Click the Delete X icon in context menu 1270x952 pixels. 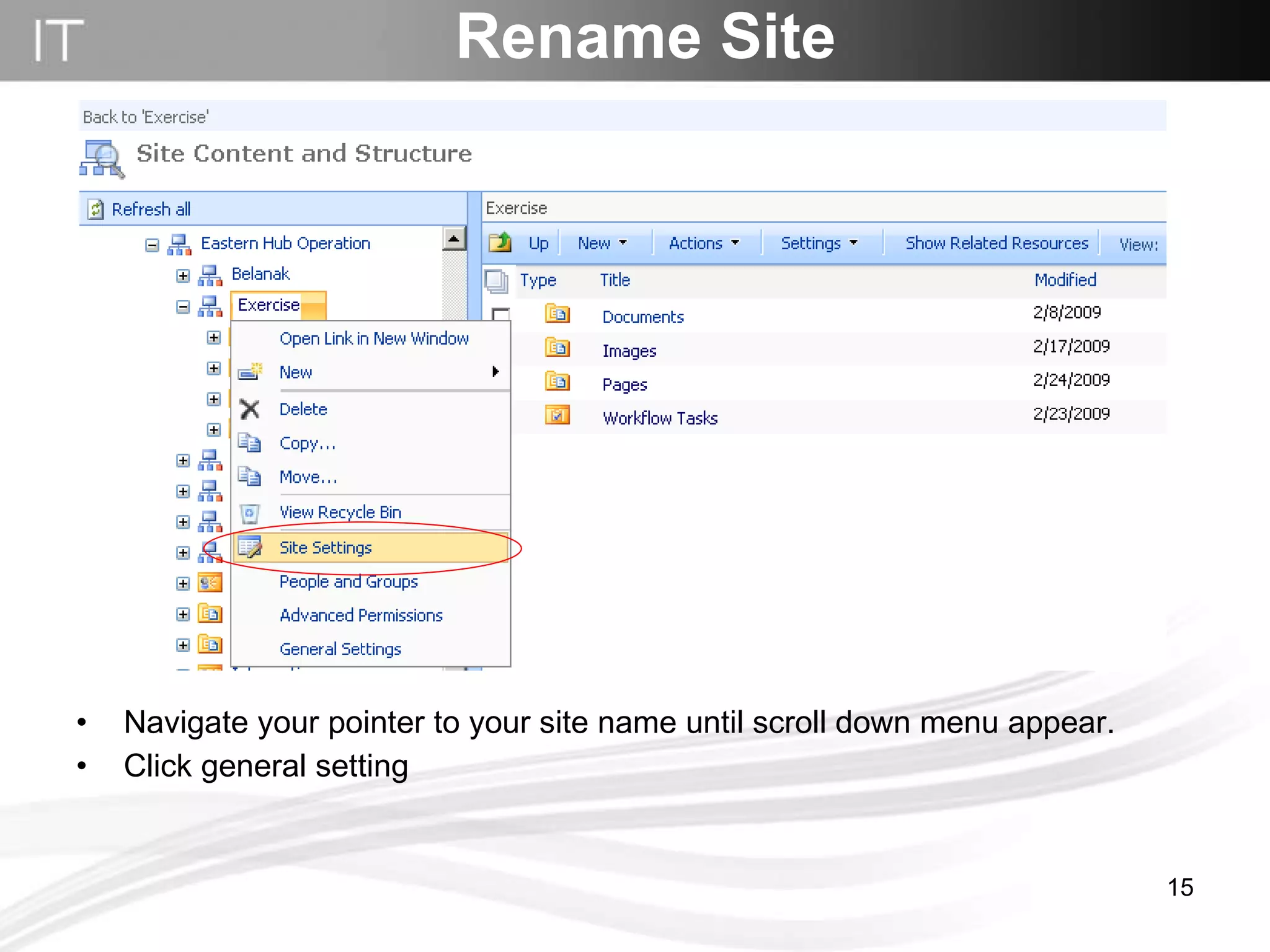point(249,409)
